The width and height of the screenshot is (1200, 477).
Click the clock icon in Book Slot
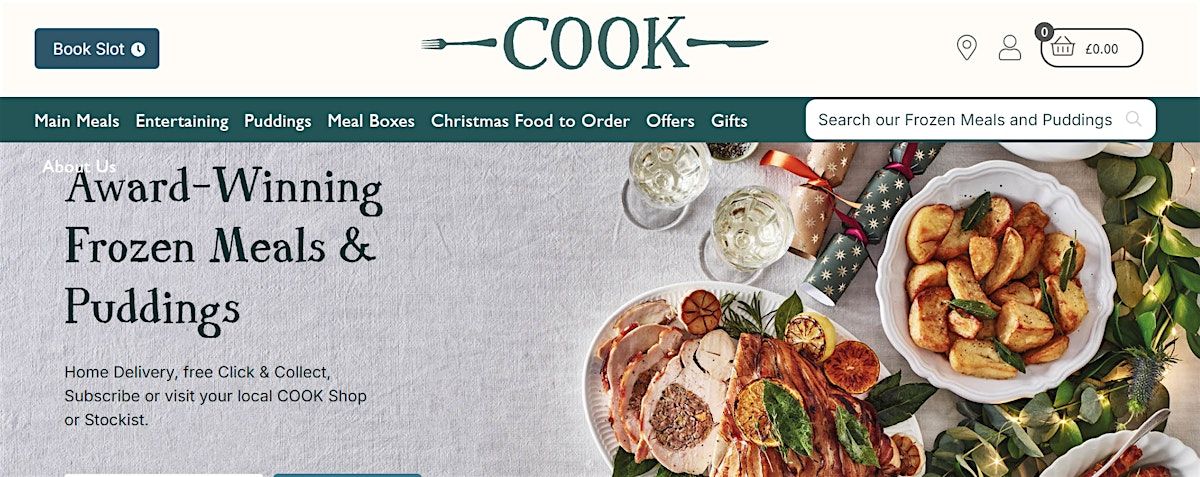coord(138,49)
